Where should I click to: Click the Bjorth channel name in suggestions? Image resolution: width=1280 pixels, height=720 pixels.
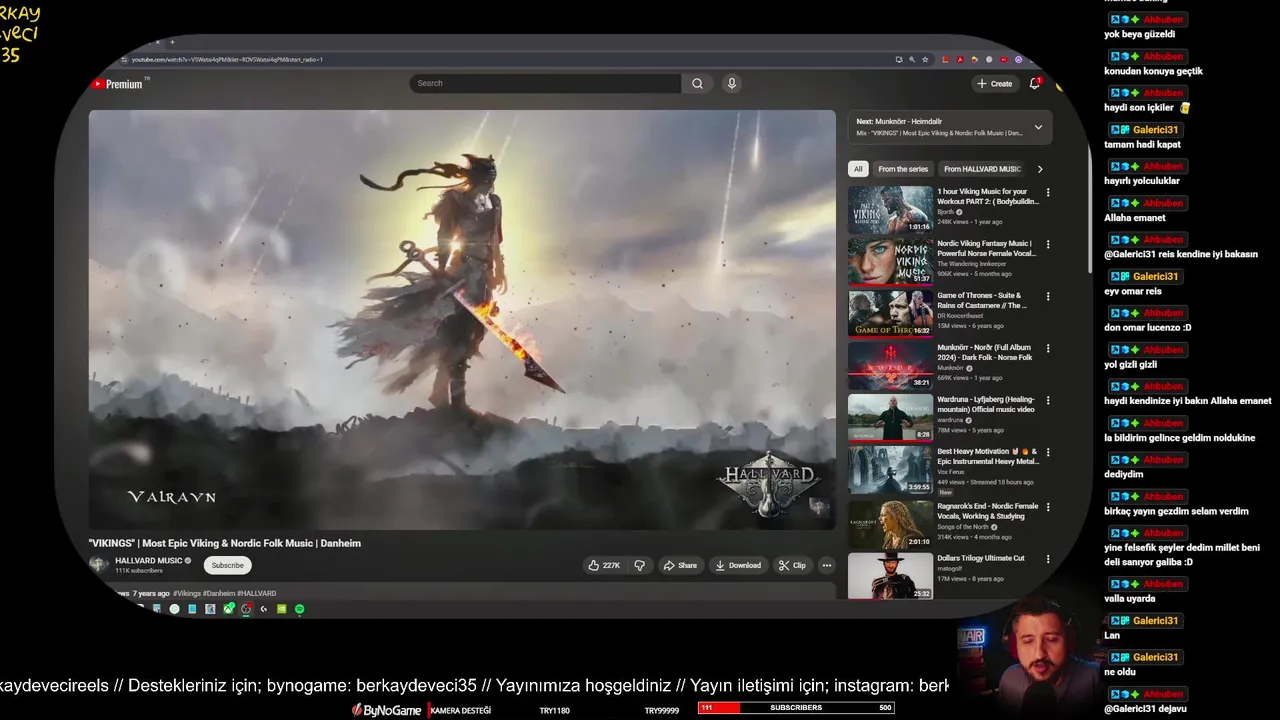[945, 212]
